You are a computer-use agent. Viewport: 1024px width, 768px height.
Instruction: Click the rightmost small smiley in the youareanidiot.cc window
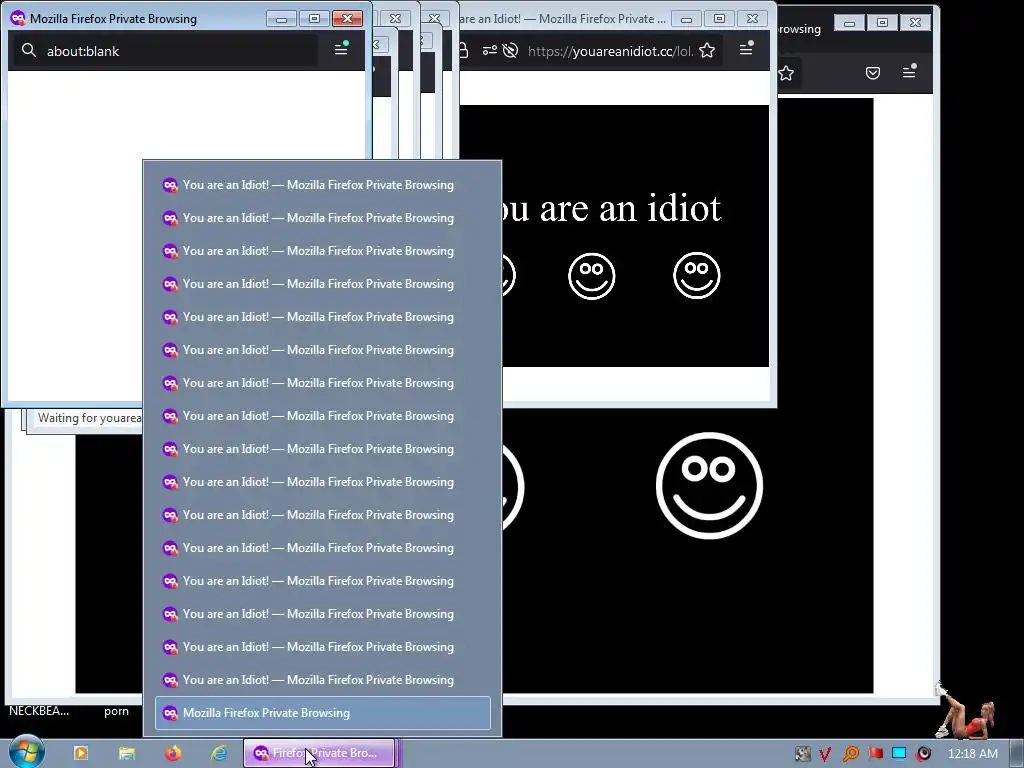[x=697, y=276]
